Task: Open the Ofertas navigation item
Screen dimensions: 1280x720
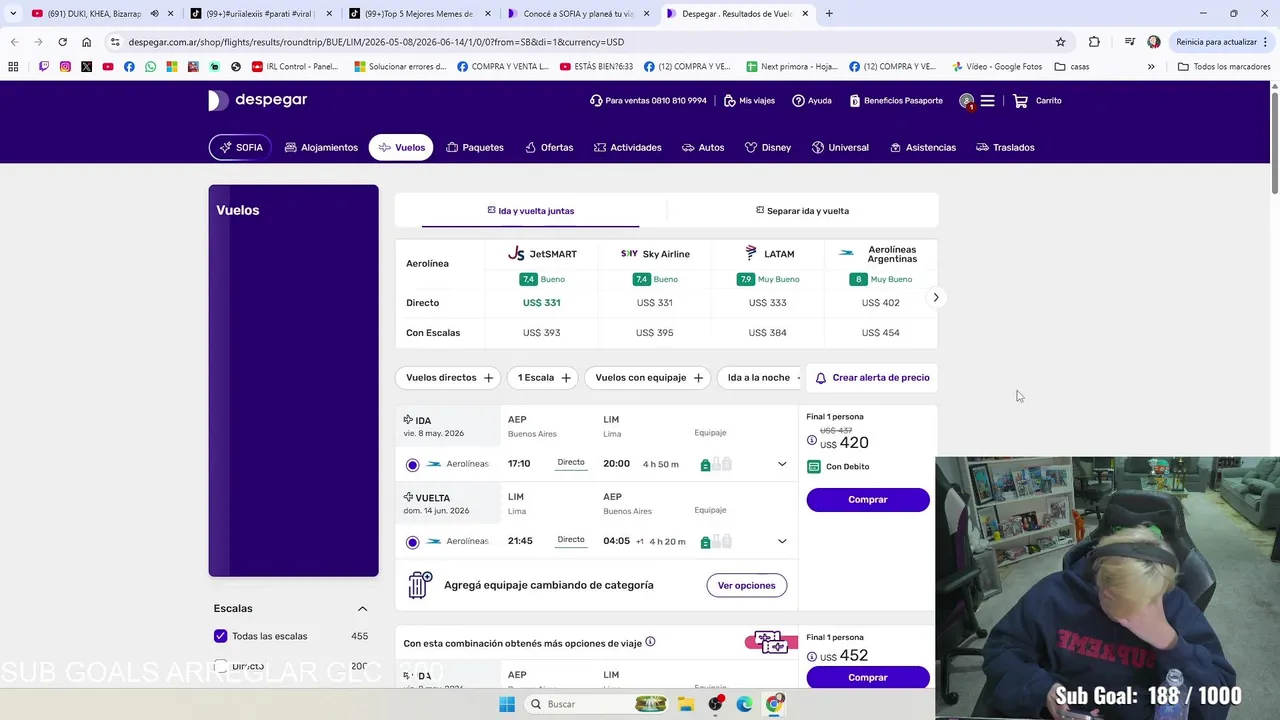Action: pyautogui.click(x=549, y=147)
